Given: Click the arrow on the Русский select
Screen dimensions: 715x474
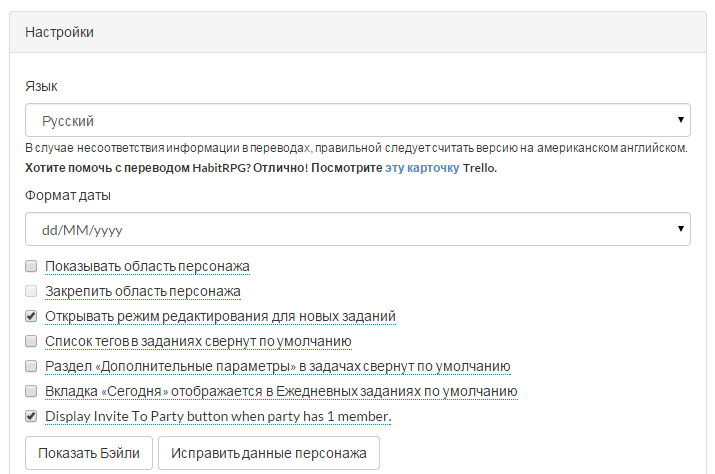Looking at the screenshot, I should 682,121.
